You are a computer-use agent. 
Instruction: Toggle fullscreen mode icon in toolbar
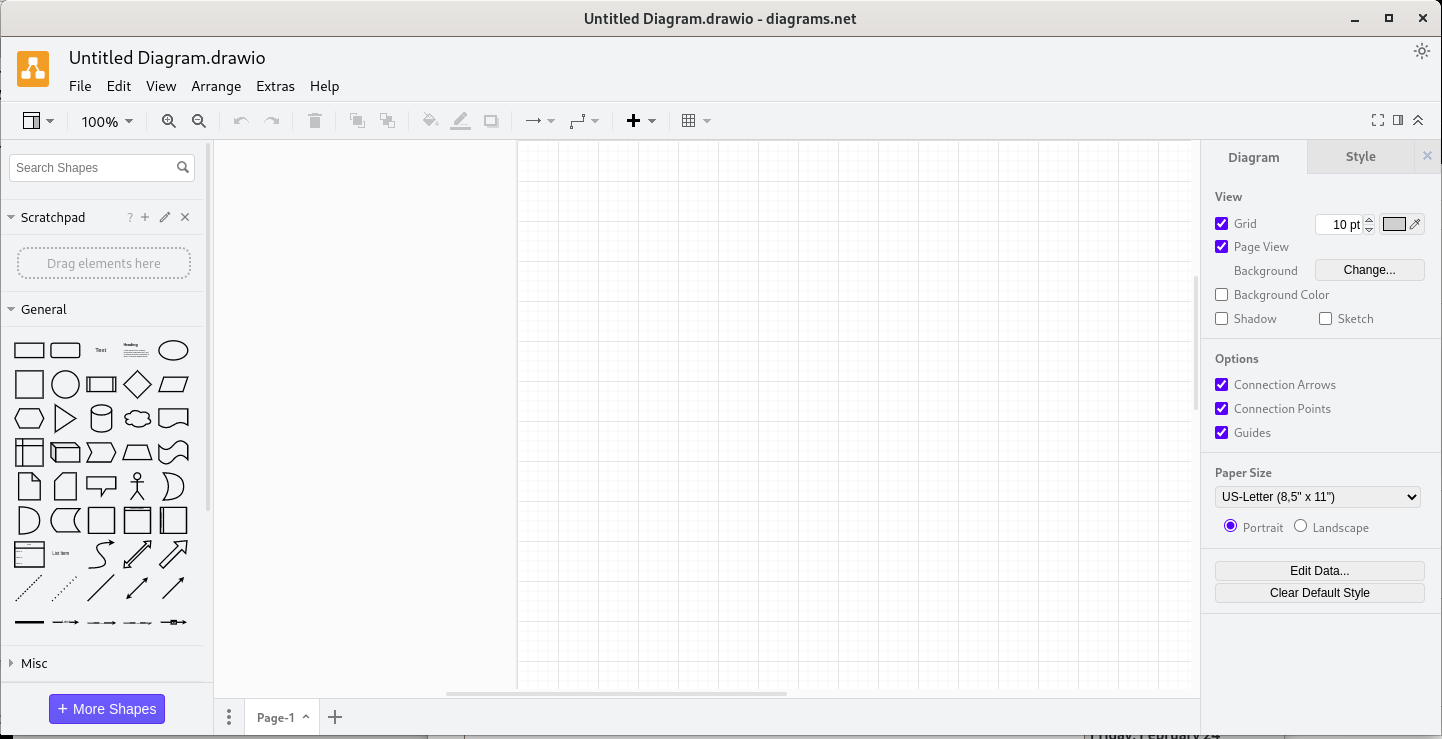tap(1378, 120)
